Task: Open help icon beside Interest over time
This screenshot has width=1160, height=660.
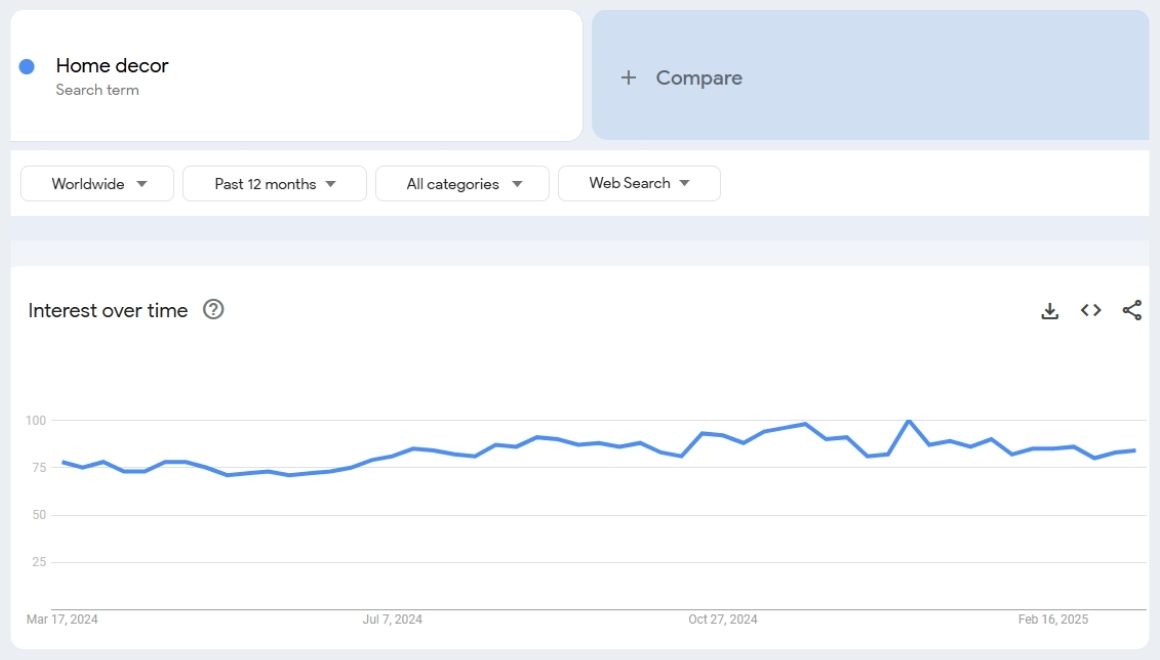Action: pyautogui.click(x=213, y=310)
